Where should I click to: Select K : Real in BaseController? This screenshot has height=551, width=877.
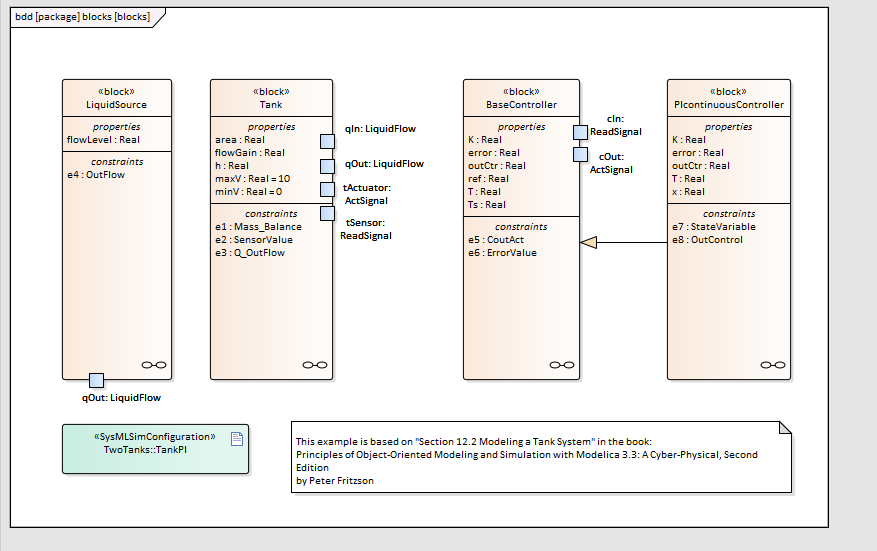(485, 140)
